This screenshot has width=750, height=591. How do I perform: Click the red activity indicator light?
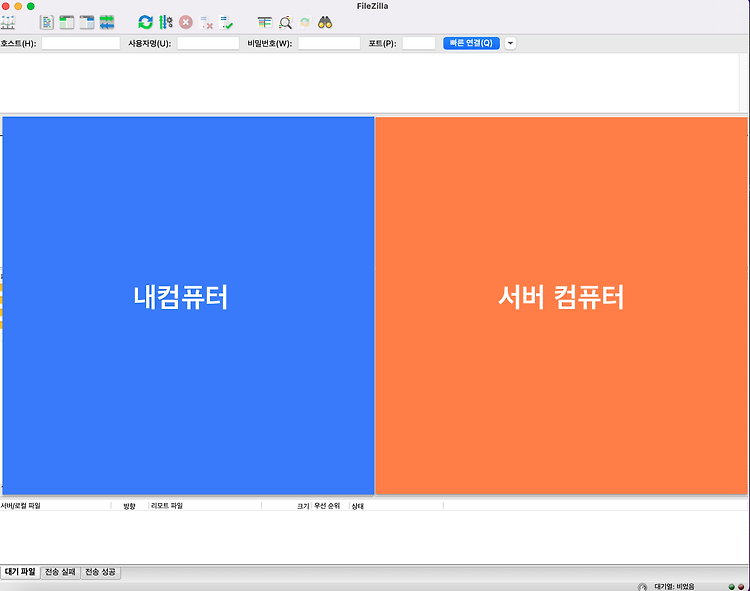[x=741, y=587]
